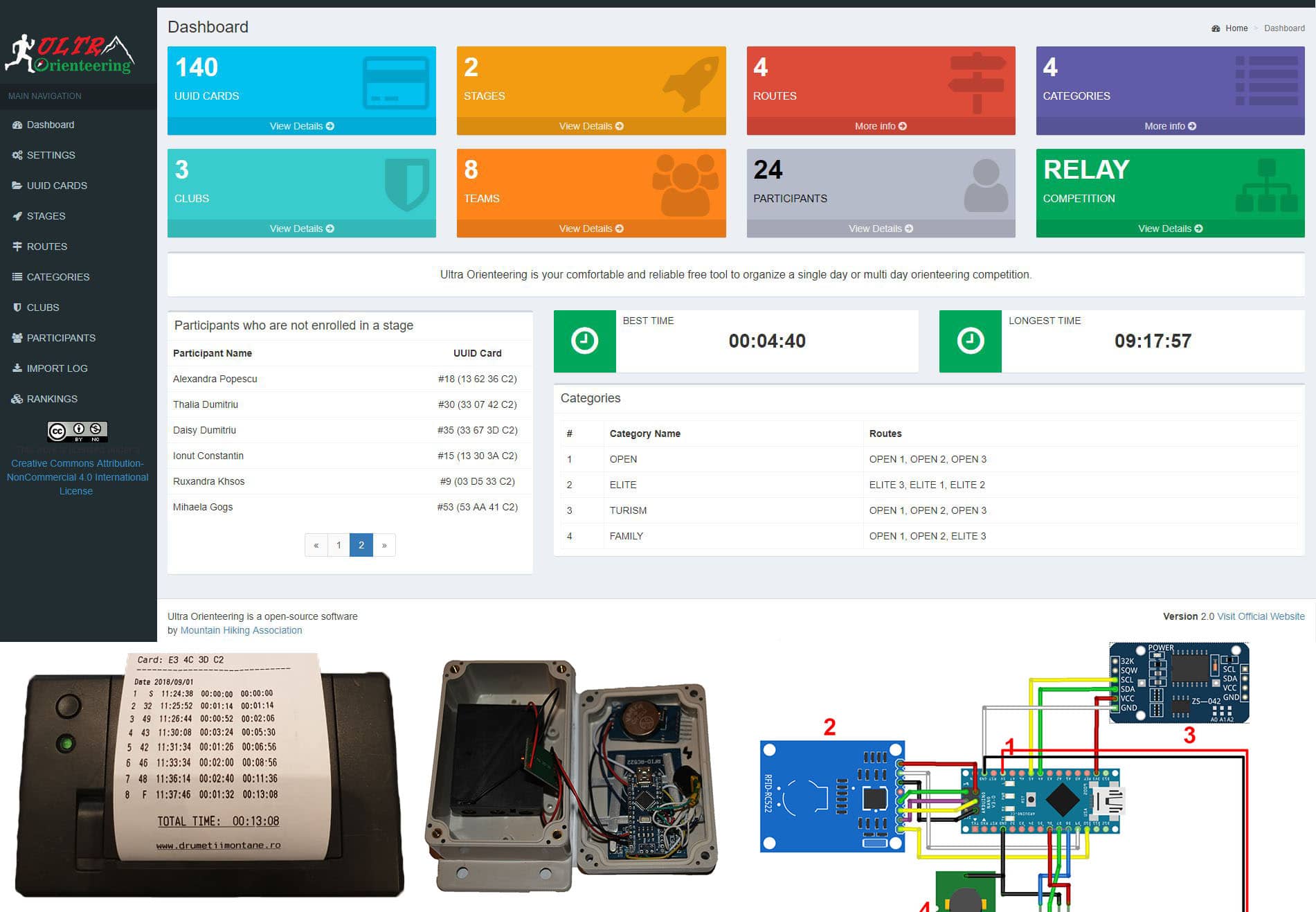The width and height of the screenshot is (1316, 912).
Task: Click the group icon on TEAMS tile
Action: [x=685, y=185]
